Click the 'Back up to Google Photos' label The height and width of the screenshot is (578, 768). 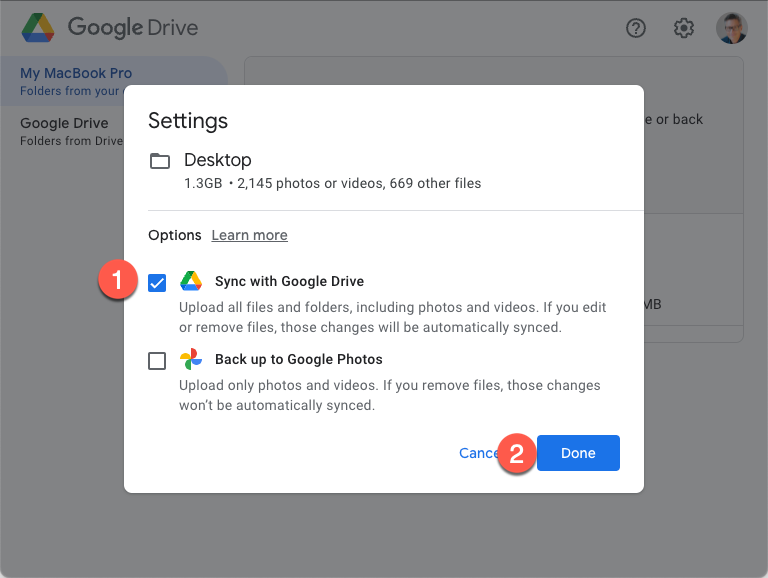point(299,359)
